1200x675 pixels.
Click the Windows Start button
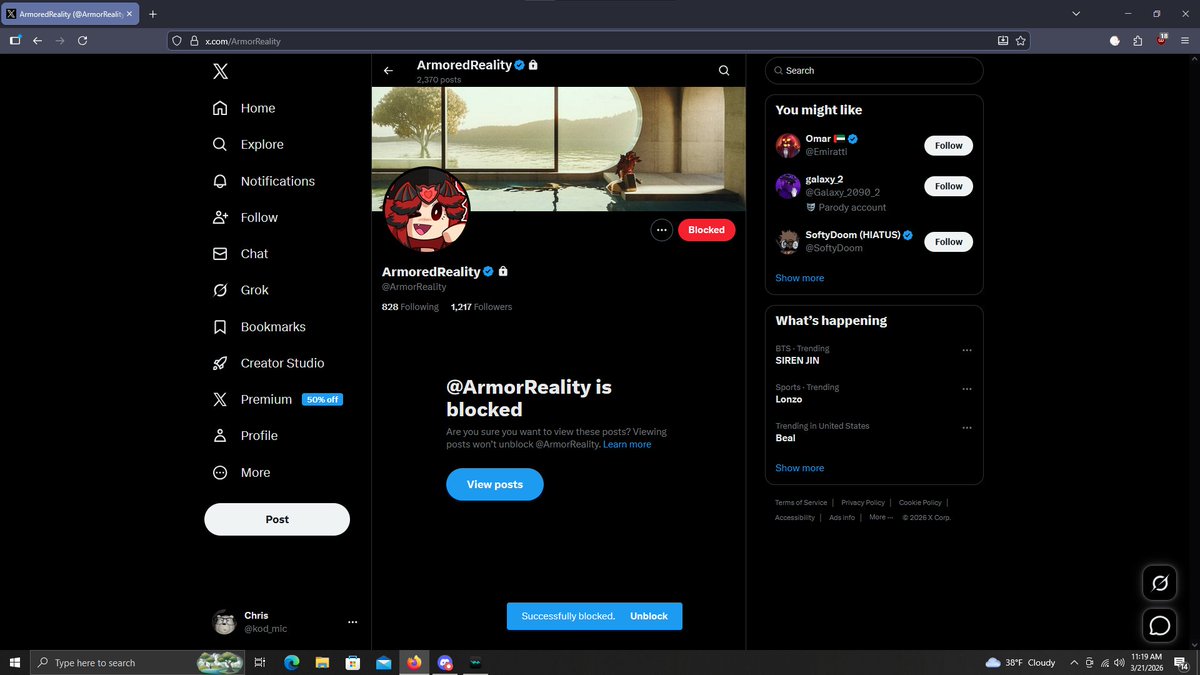[15, 662]
